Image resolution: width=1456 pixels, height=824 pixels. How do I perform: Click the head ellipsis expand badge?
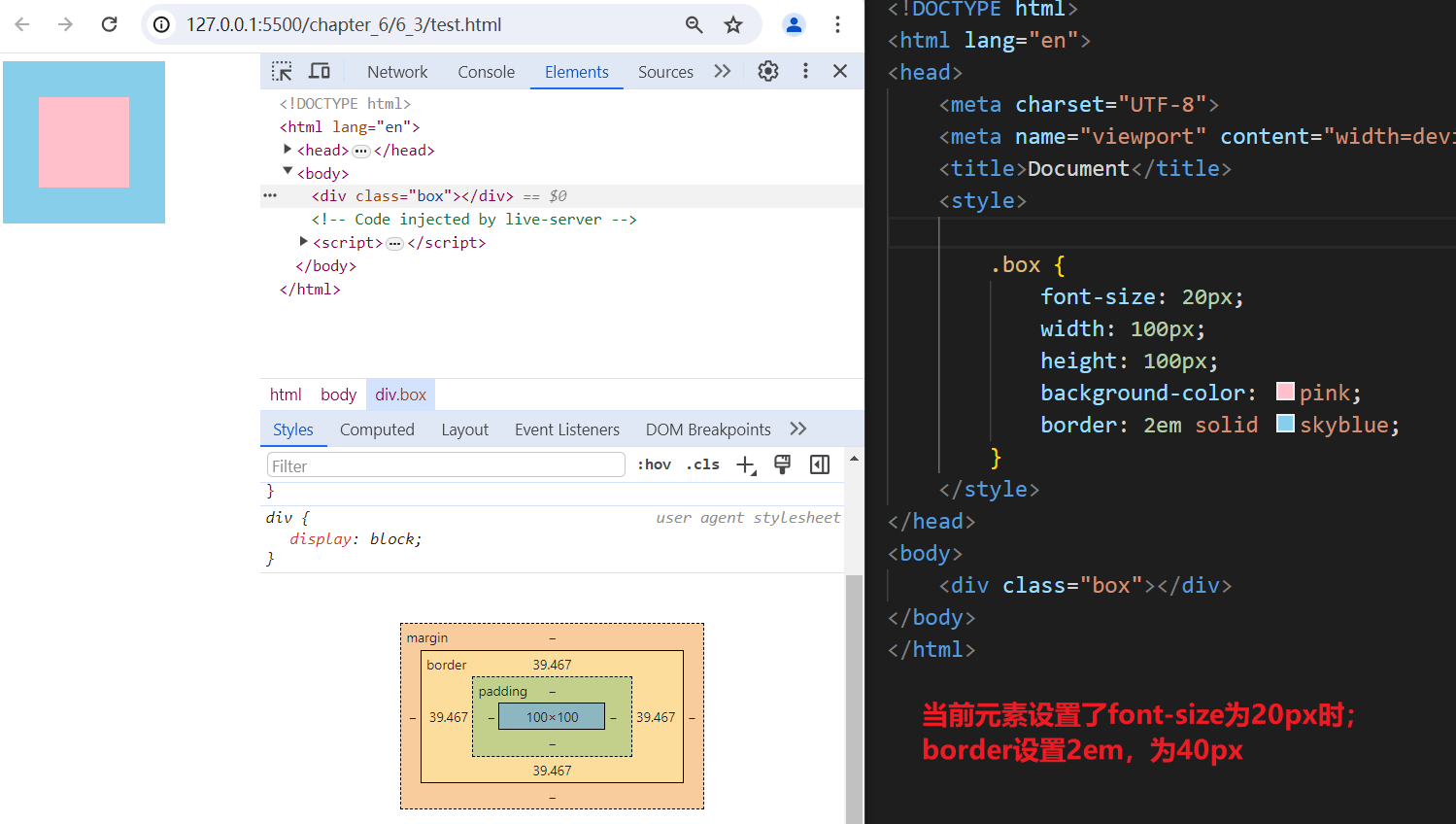tap(361, 151)
